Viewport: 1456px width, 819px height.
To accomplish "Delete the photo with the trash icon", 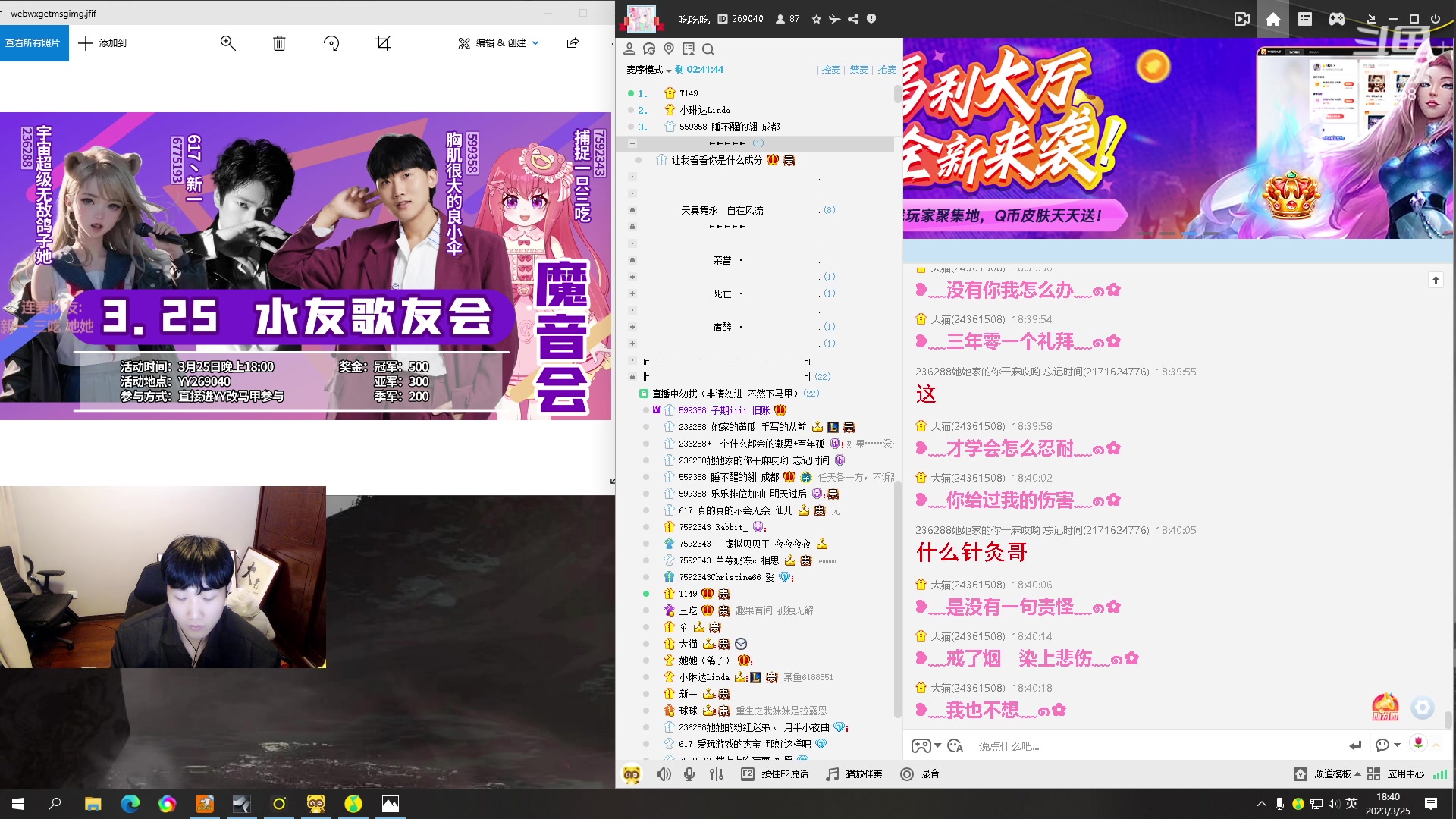I will tap(279, 43).
